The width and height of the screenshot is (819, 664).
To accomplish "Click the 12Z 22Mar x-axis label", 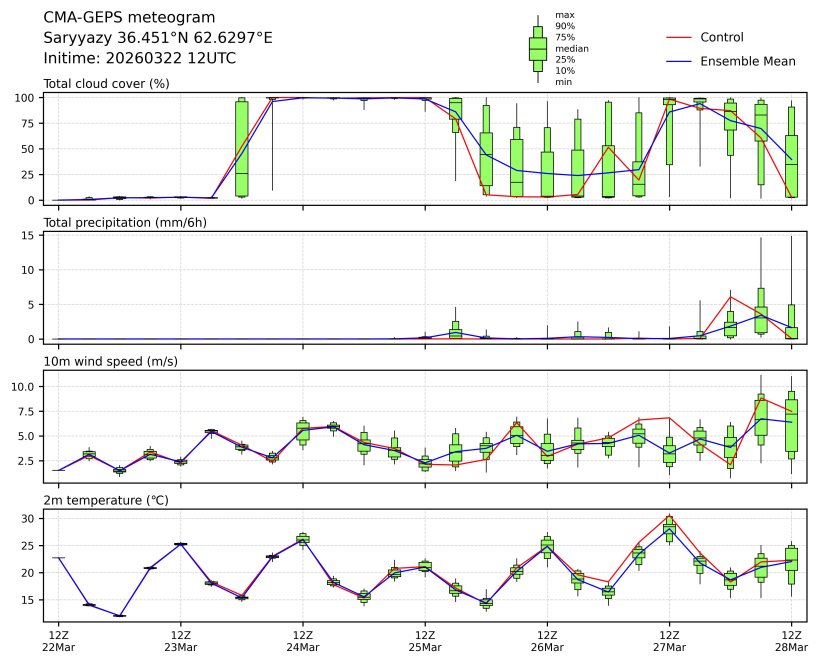I will (x=58, y=640).
